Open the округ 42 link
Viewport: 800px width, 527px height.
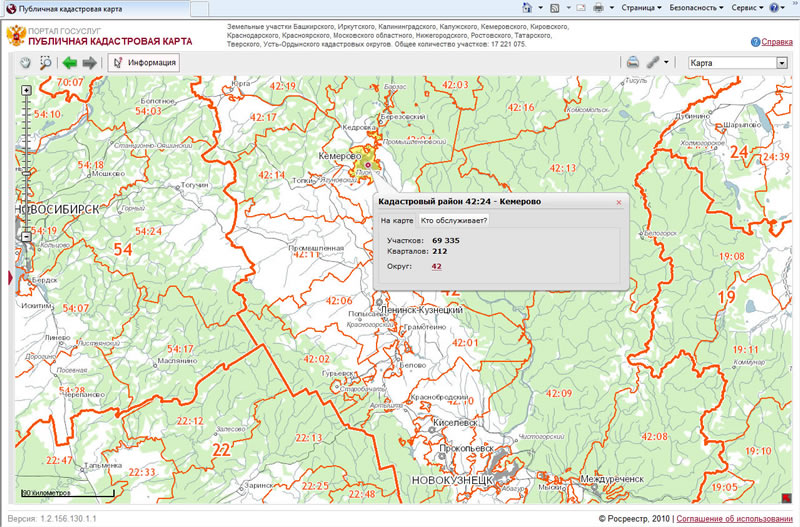click(x=436, y=266)
